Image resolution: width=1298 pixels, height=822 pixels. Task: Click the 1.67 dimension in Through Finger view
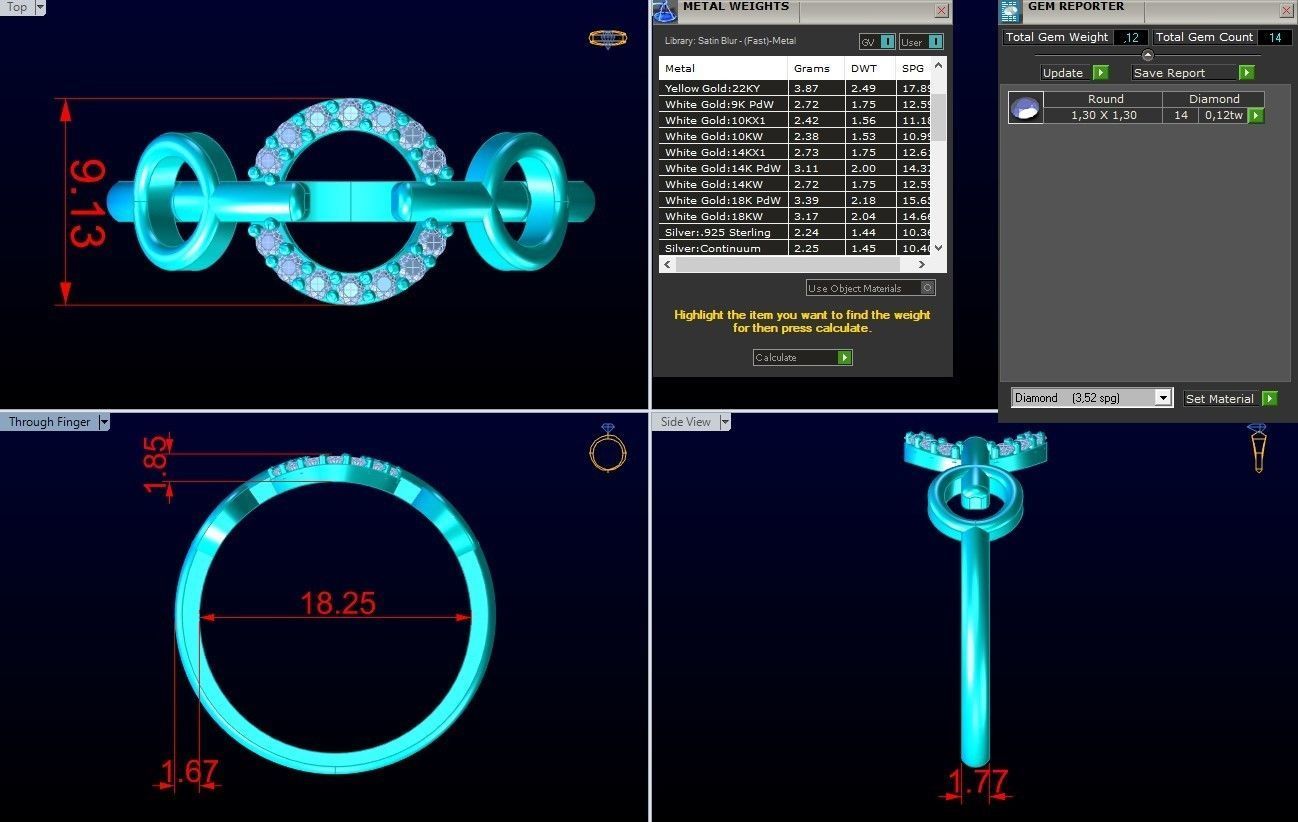tap(189, 773)
